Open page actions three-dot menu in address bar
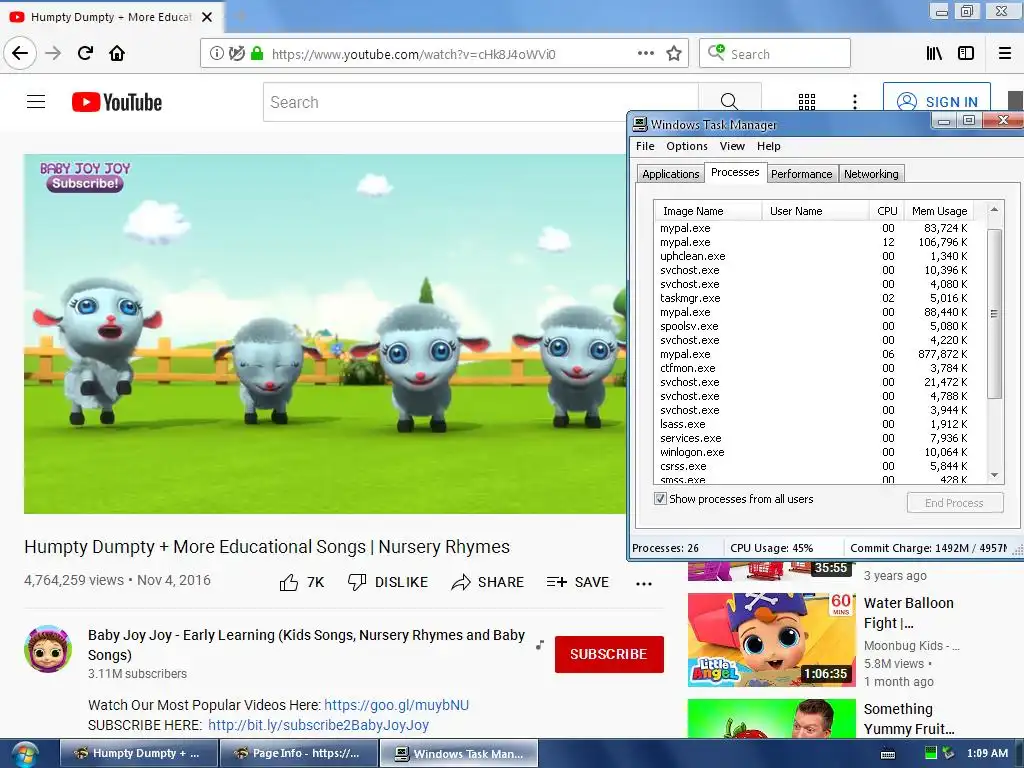The width and height of the screenshot is (1024, 768). click(x=646, y=54)
